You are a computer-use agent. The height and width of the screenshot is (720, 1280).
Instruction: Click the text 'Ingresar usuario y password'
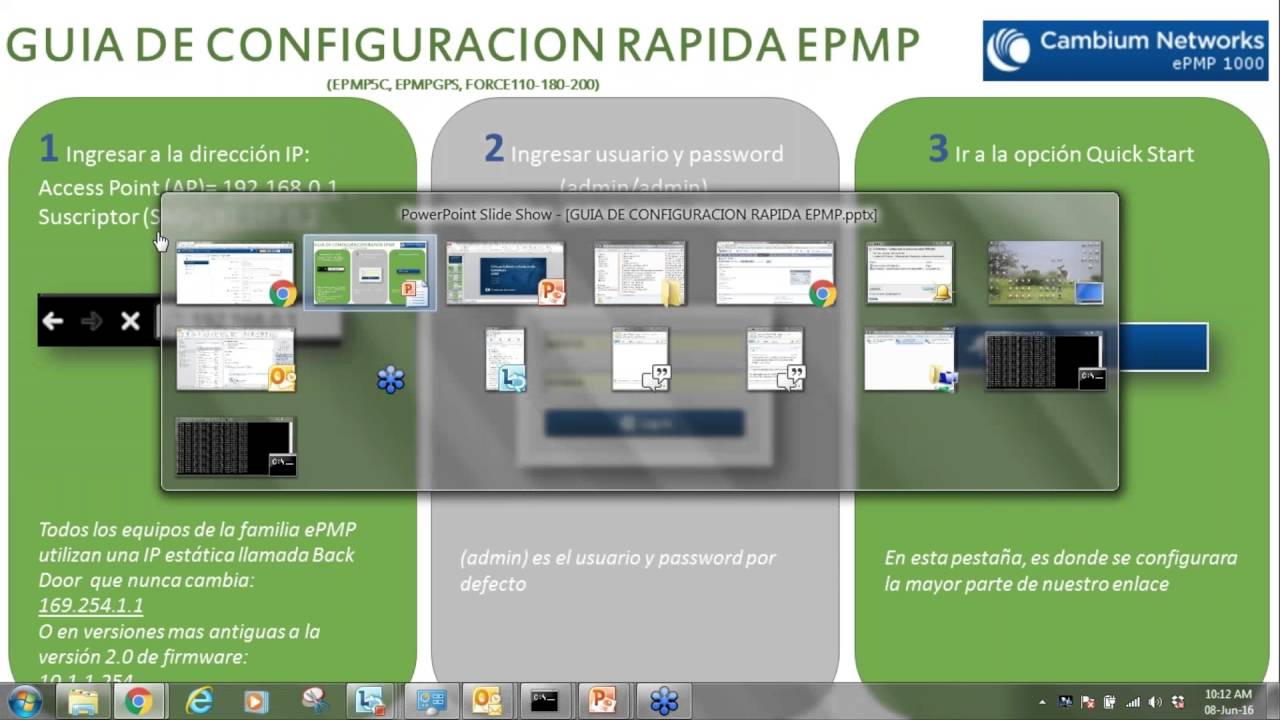[647, 154]
